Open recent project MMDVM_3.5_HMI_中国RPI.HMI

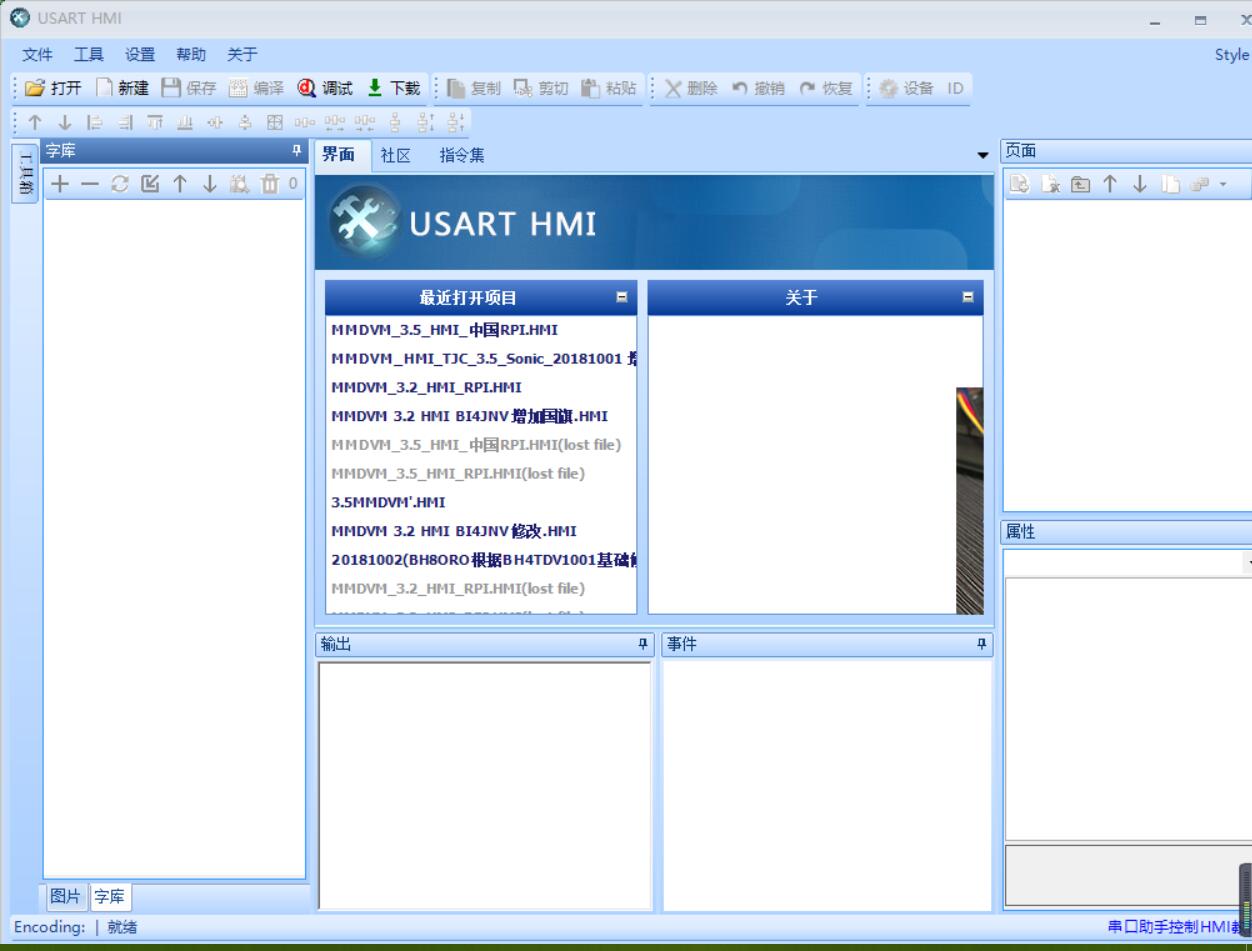[x=445, y=330]
